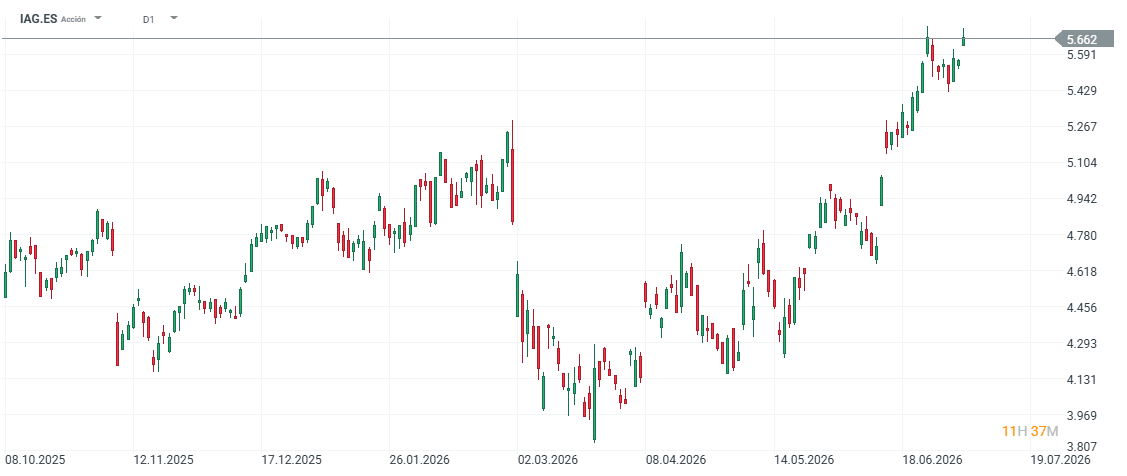The image size is (1127, 476).
Task: Click the 4.942 price axis label
Action: [x=1081, y=198]
